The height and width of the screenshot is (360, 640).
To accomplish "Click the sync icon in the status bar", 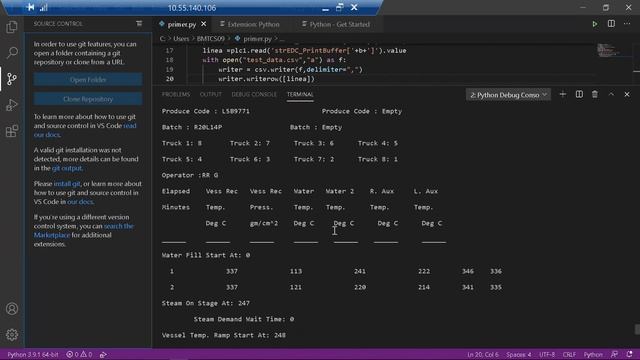I will click(x=103, y=354).
